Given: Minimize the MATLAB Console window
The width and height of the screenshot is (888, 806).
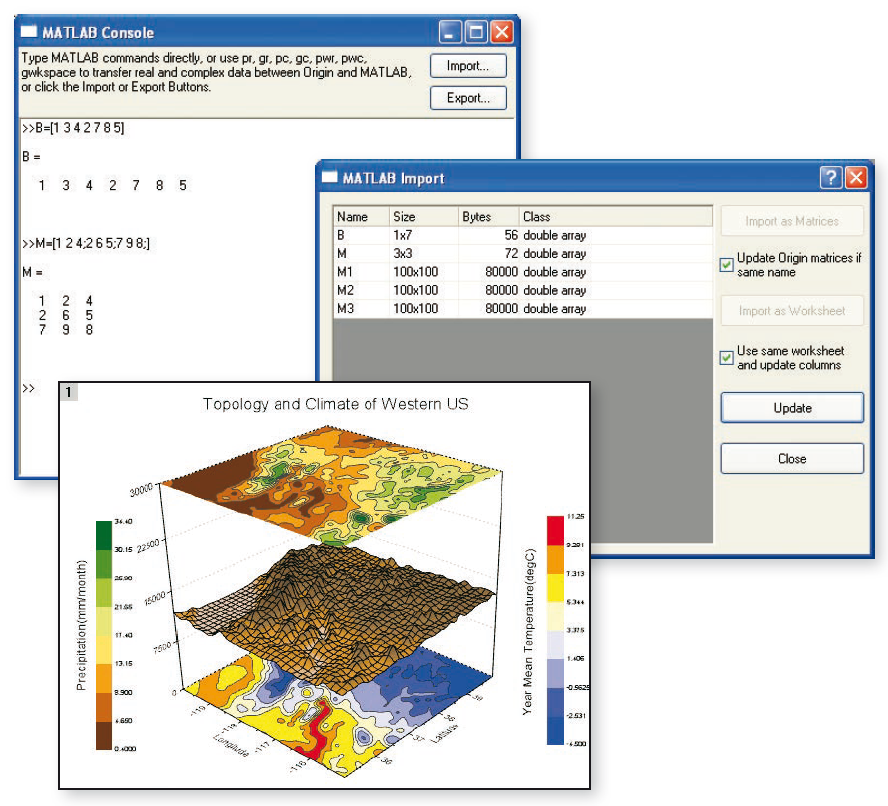Looking at the screenshot, I should click(450, 32).
